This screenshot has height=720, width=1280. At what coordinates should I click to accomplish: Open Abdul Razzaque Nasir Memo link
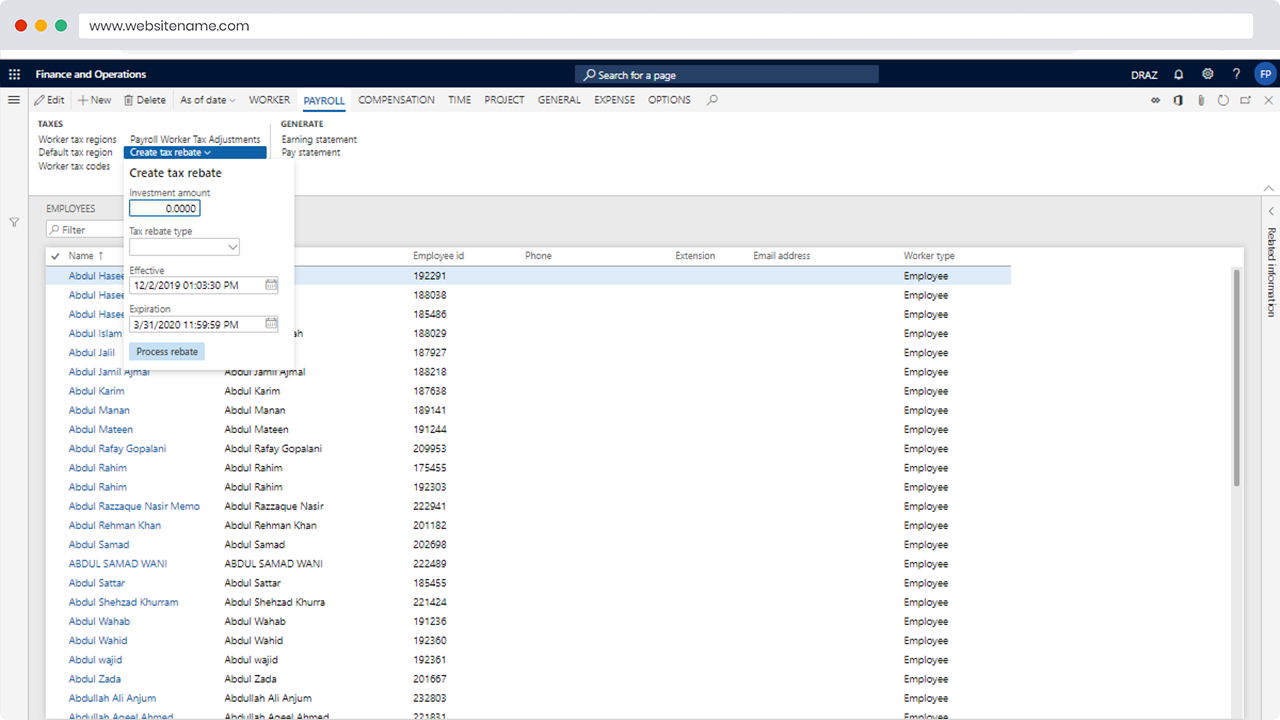tap(134, 506)
